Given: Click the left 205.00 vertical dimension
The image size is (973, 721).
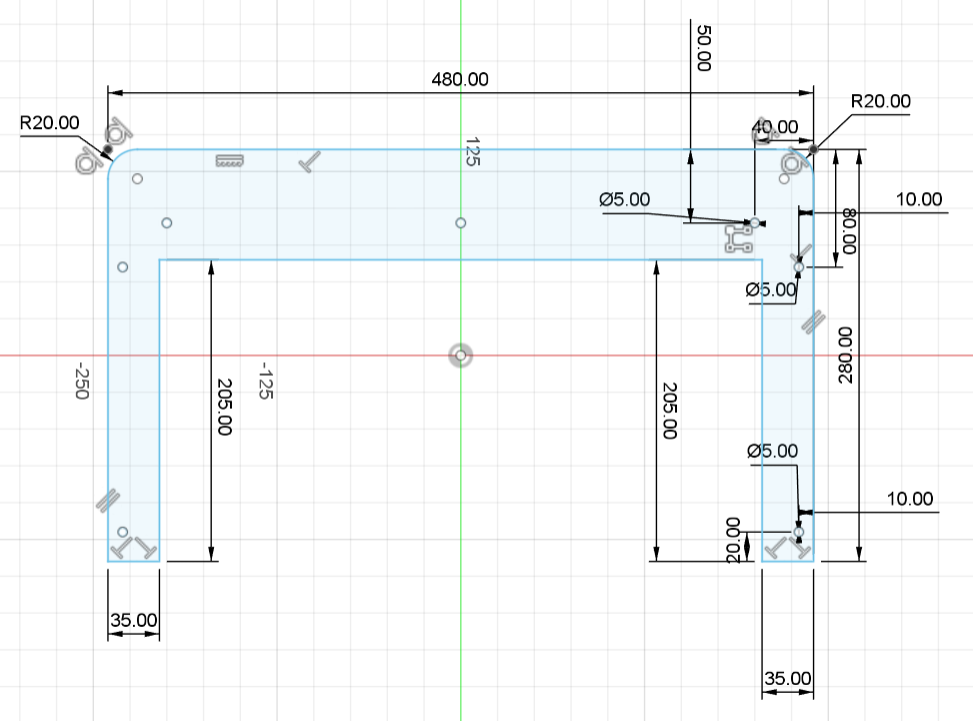Looking at the screenshot, I should pyautogui.click(x=223, y=408).
